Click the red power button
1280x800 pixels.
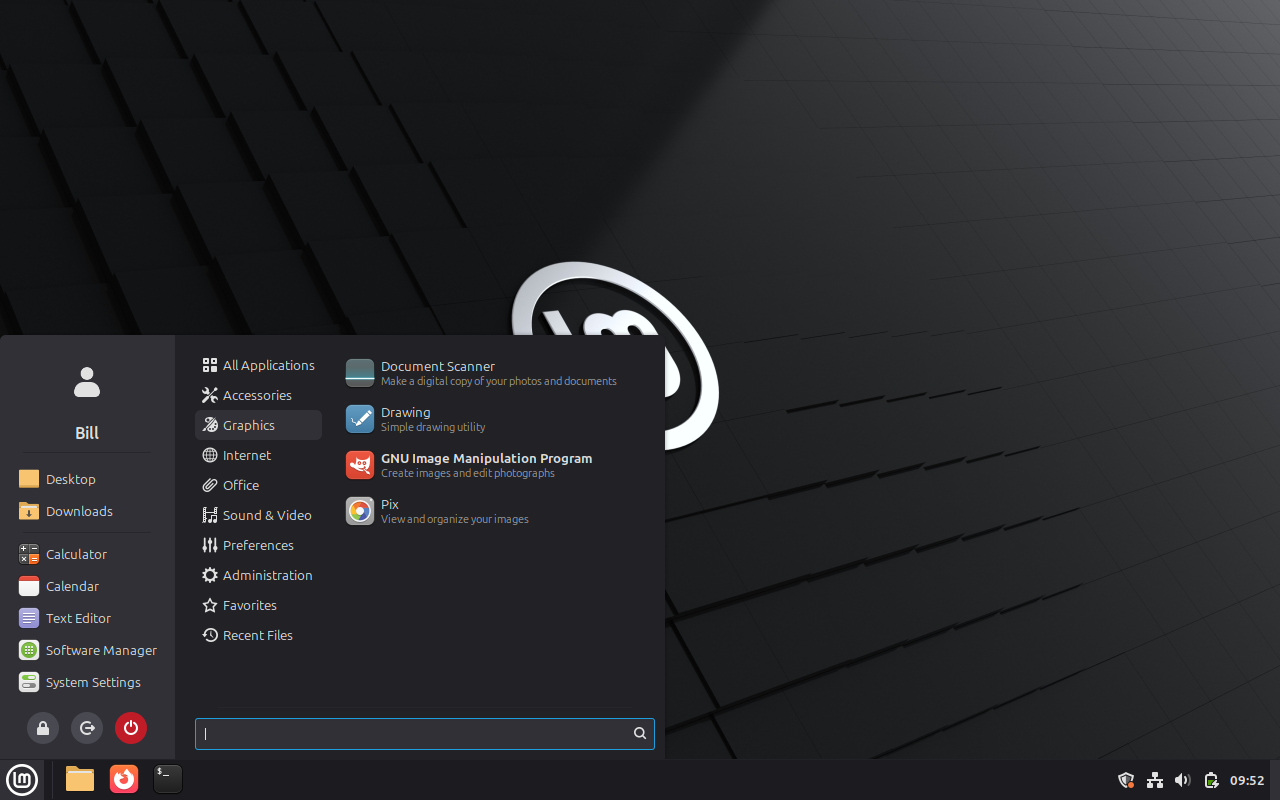(131, 728)
